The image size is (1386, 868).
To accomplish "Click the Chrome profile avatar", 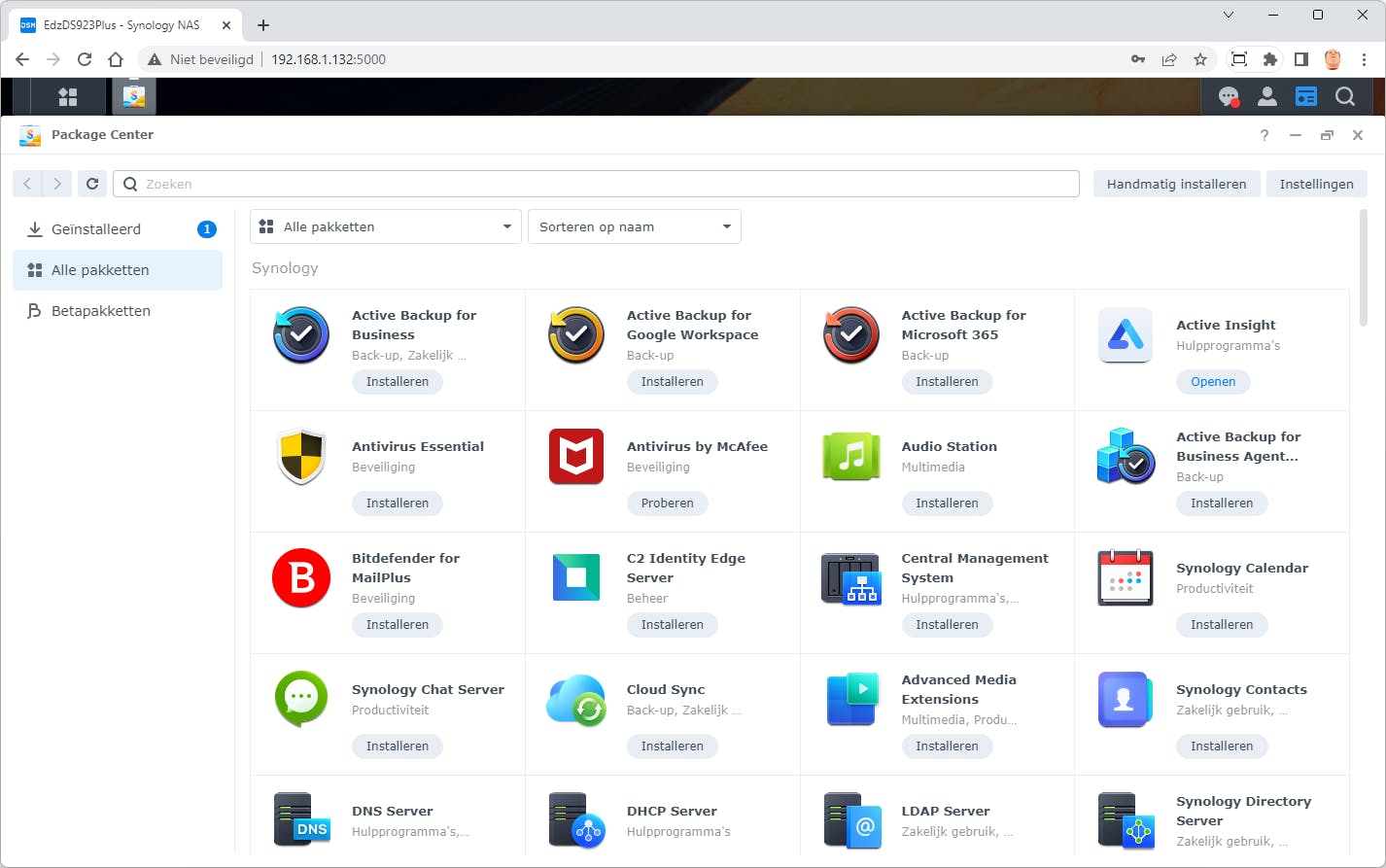I will point(1333,59).
